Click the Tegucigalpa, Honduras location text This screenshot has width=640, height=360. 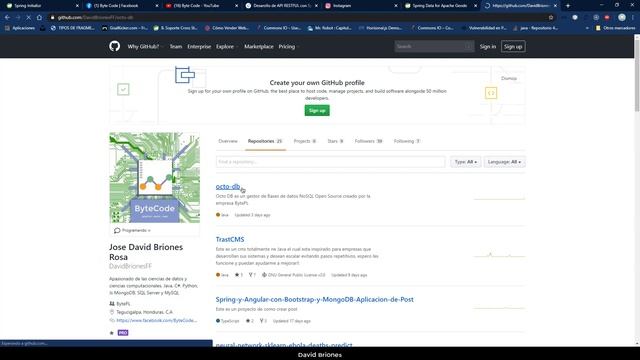[144, 312]
